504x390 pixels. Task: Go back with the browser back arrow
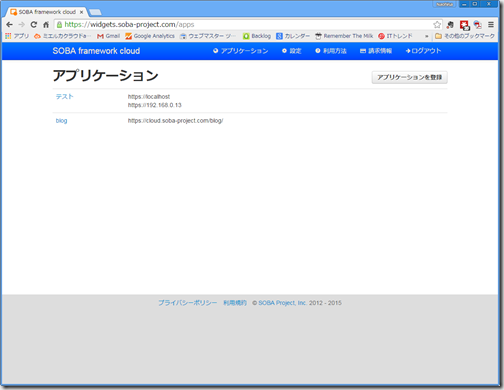click(x=9, y=25)
